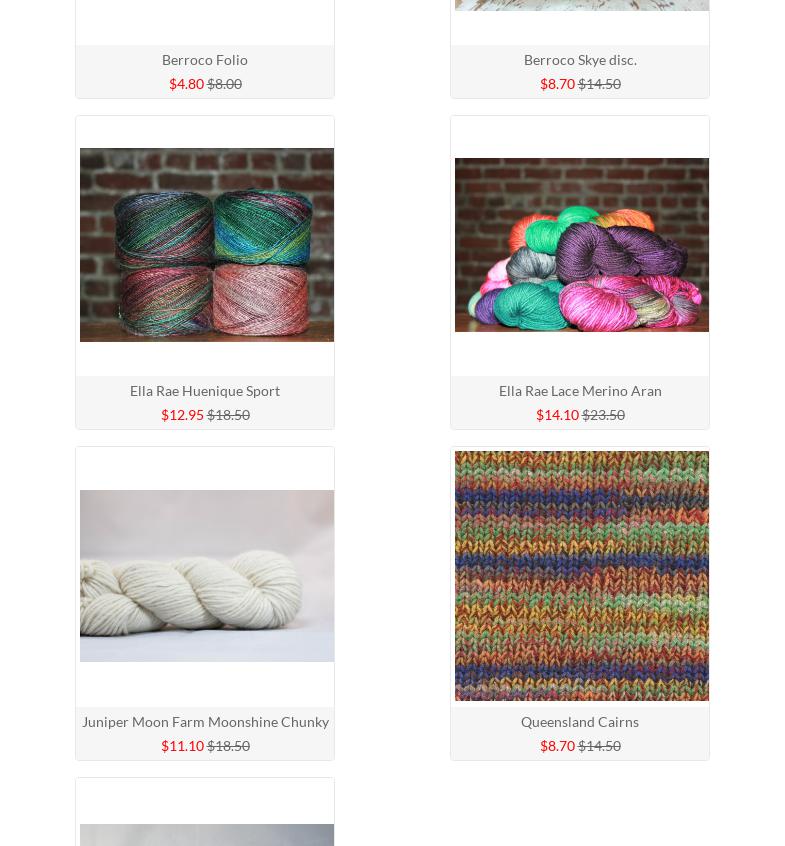The height and width of the screenshot is (846, 785).
Task: Click the Juniper Moon Farm Moonshine Chunky photo
Action: pyautogui.click(x=207, y=576)
